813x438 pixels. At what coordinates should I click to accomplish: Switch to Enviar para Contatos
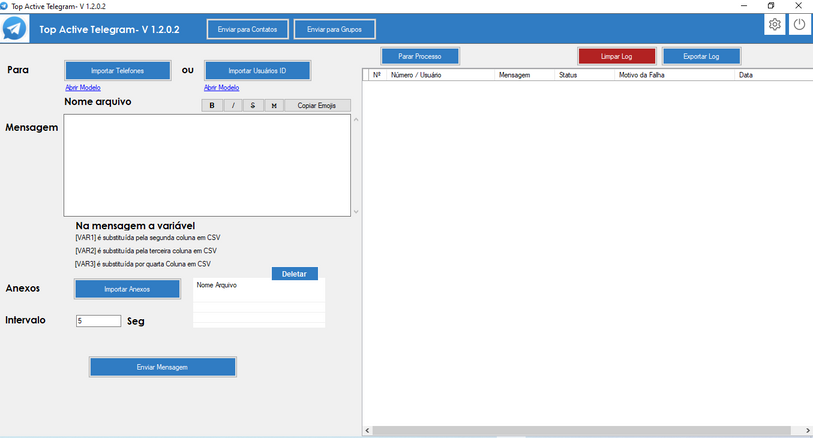247,29
